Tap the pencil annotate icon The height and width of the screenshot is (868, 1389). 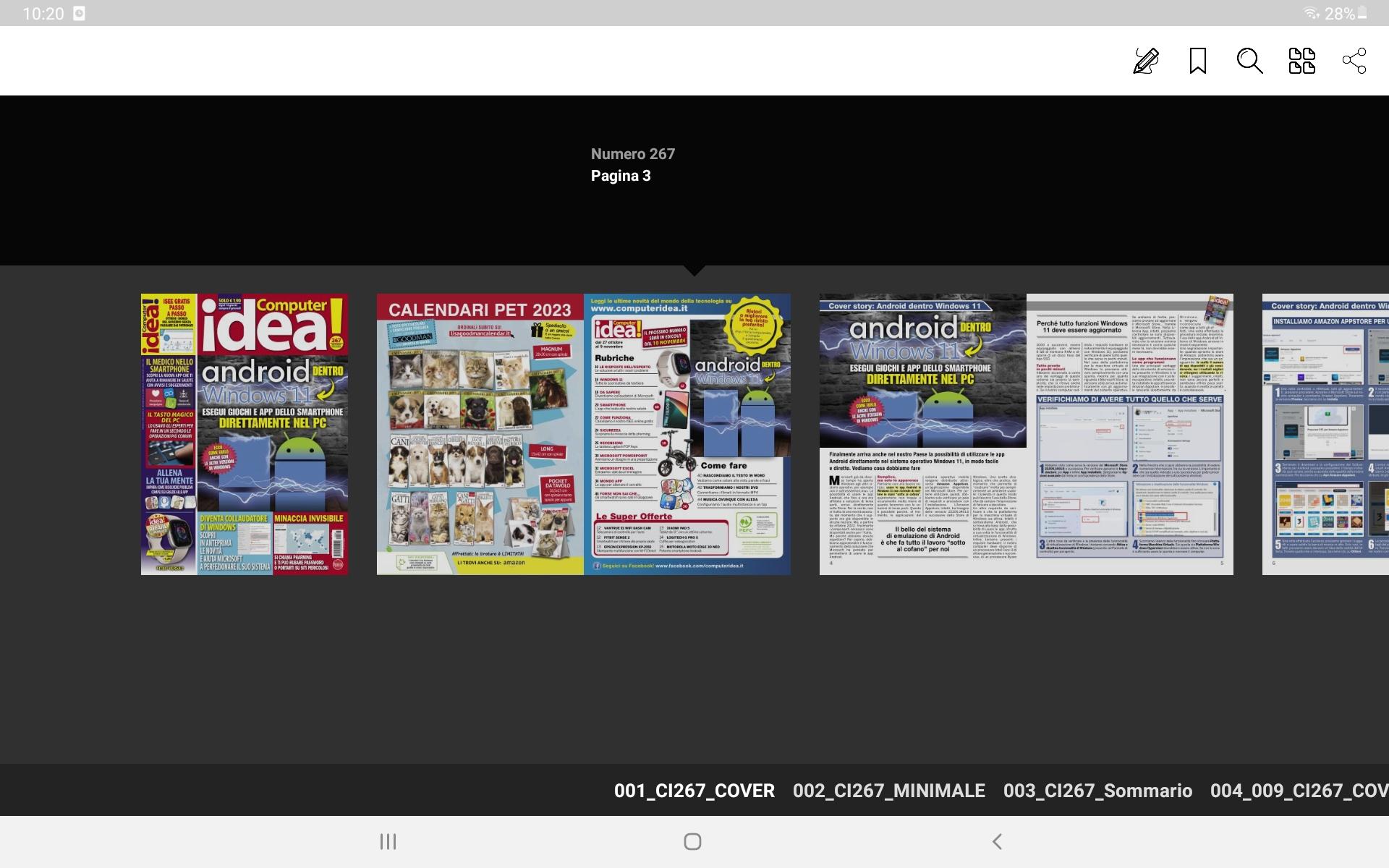click(x=1146, y=61)
